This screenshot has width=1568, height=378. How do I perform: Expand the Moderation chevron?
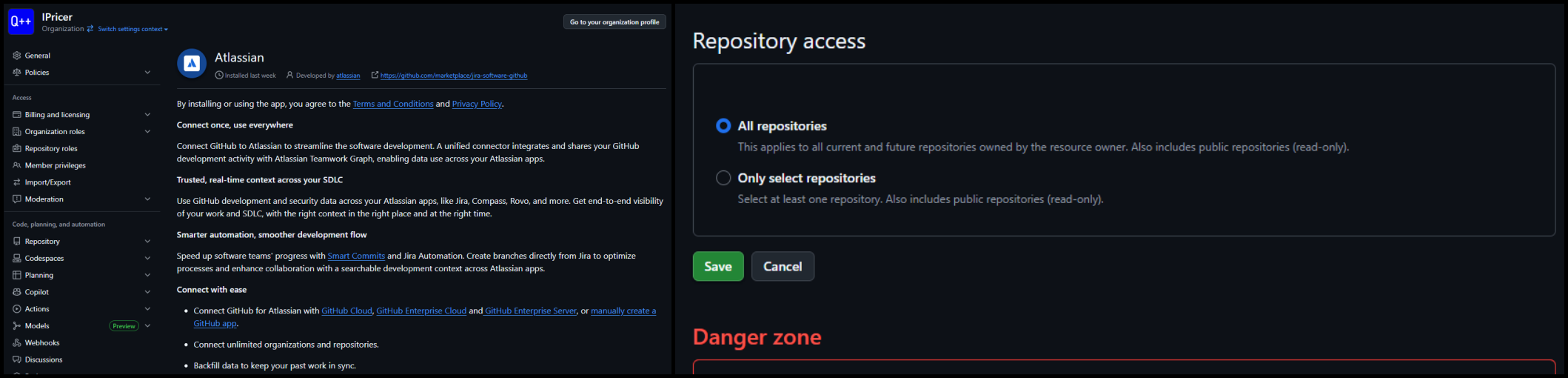pos(147,199)
